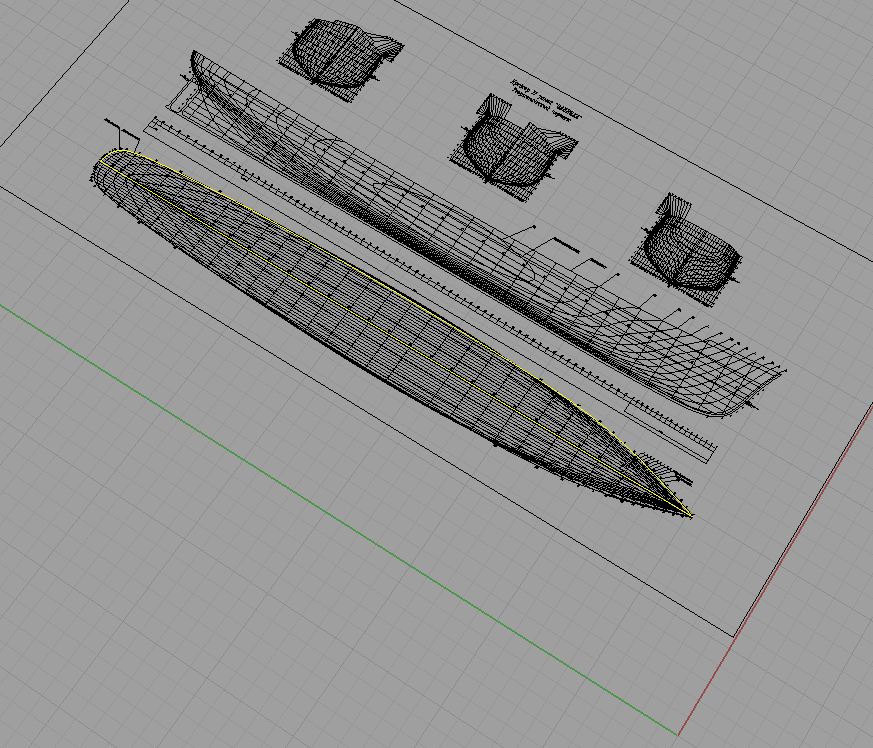Pick the rightmost body plan cross-section drawing
The width and height of the screenshot is (873, 748).
coord(692,247)
